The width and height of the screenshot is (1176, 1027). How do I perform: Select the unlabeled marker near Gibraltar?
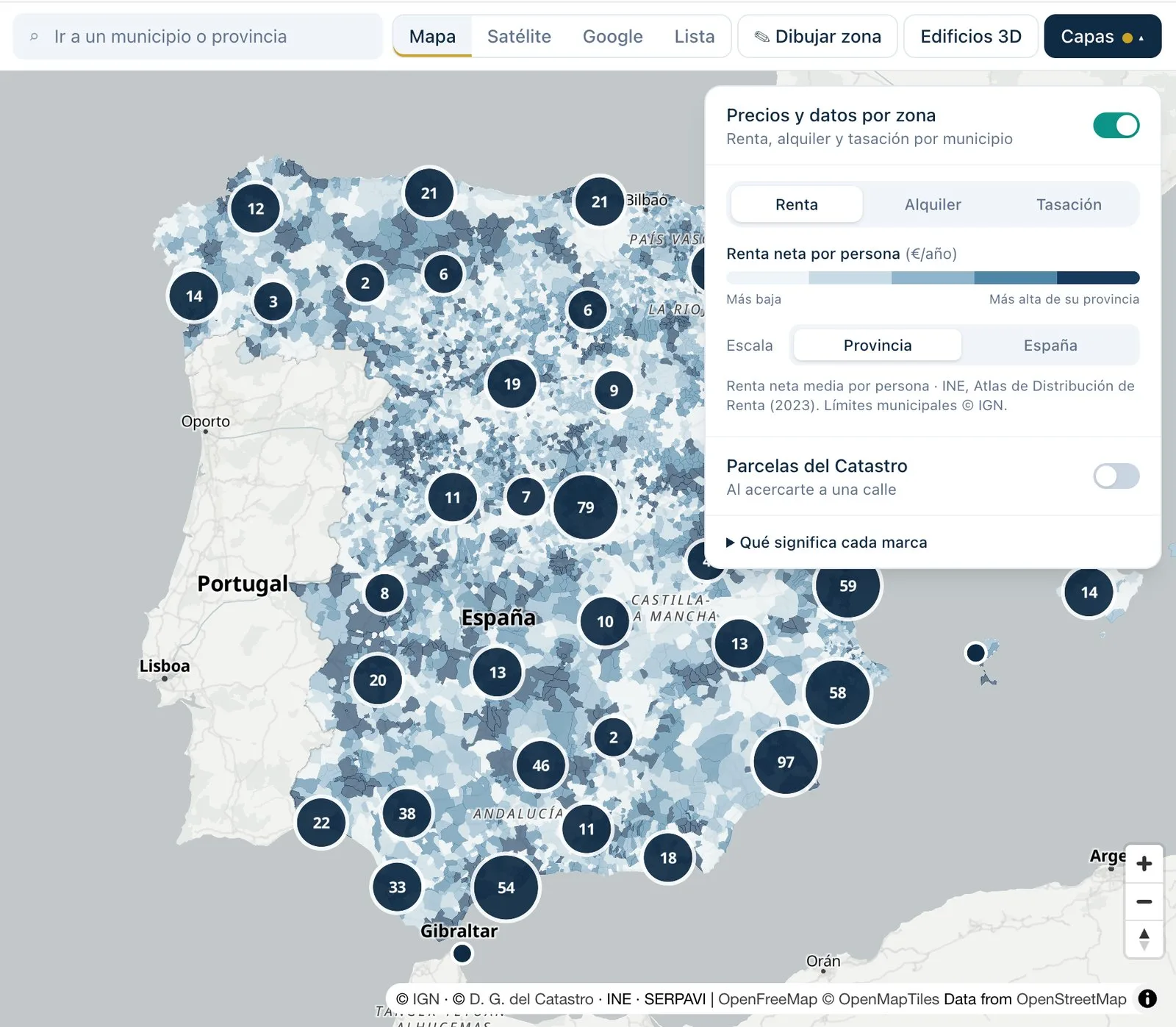coord(462,953)
